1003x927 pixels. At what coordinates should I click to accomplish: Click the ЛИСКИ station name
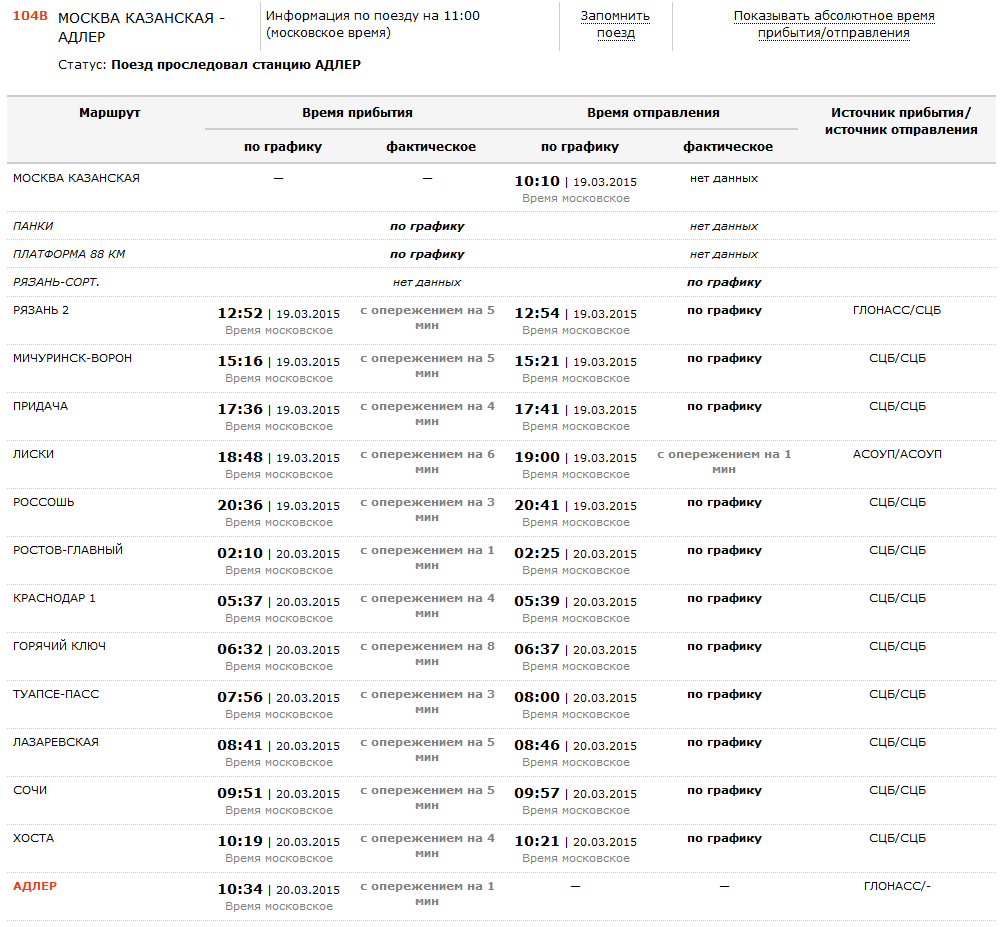point(33,454)
